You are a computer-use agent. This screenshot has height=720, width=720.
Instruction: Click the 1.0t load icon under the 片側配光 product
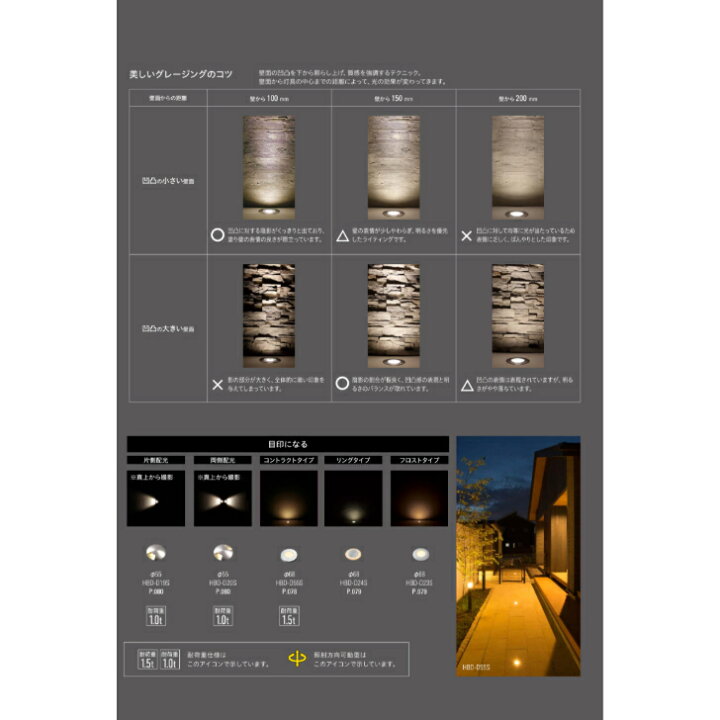[x=156, y=616]
